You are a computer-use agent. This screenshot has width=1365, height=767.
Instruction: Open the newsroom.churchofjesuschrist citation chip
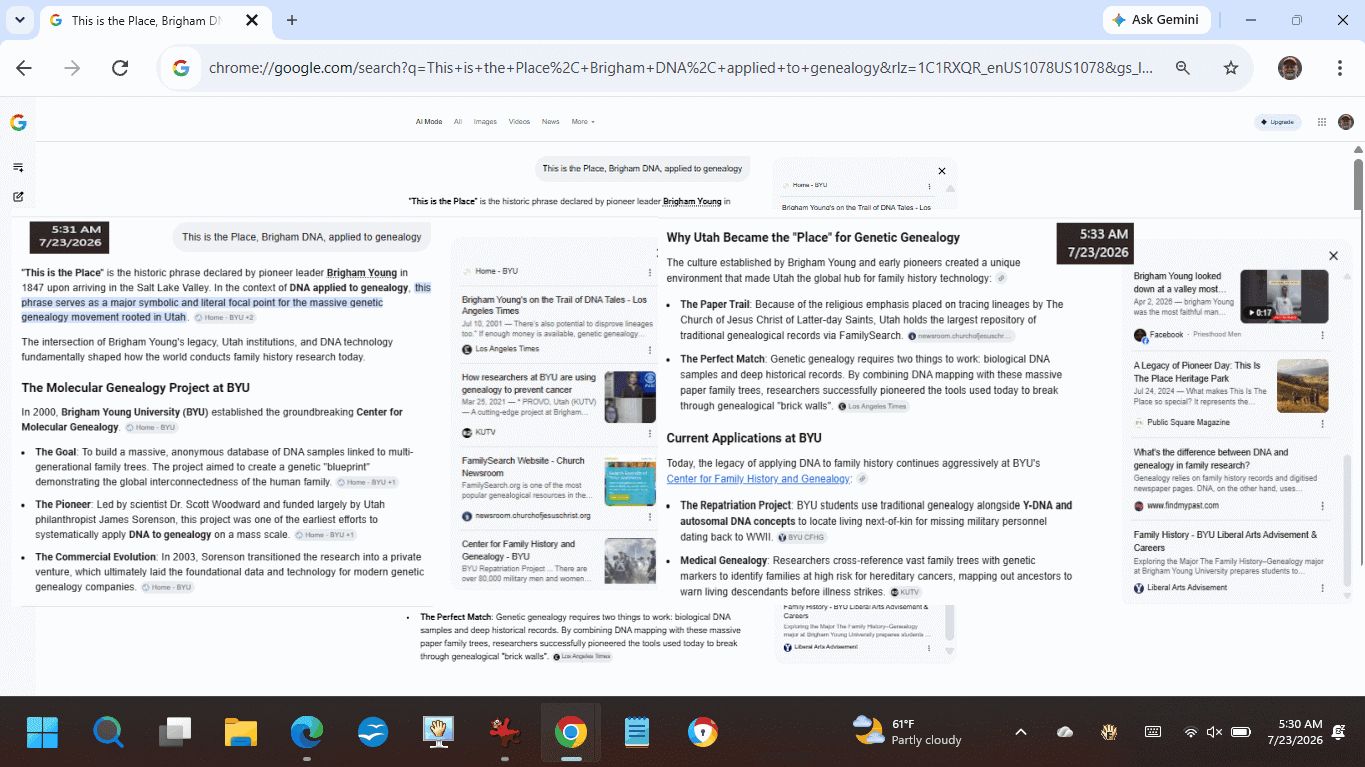pos(960,336)
